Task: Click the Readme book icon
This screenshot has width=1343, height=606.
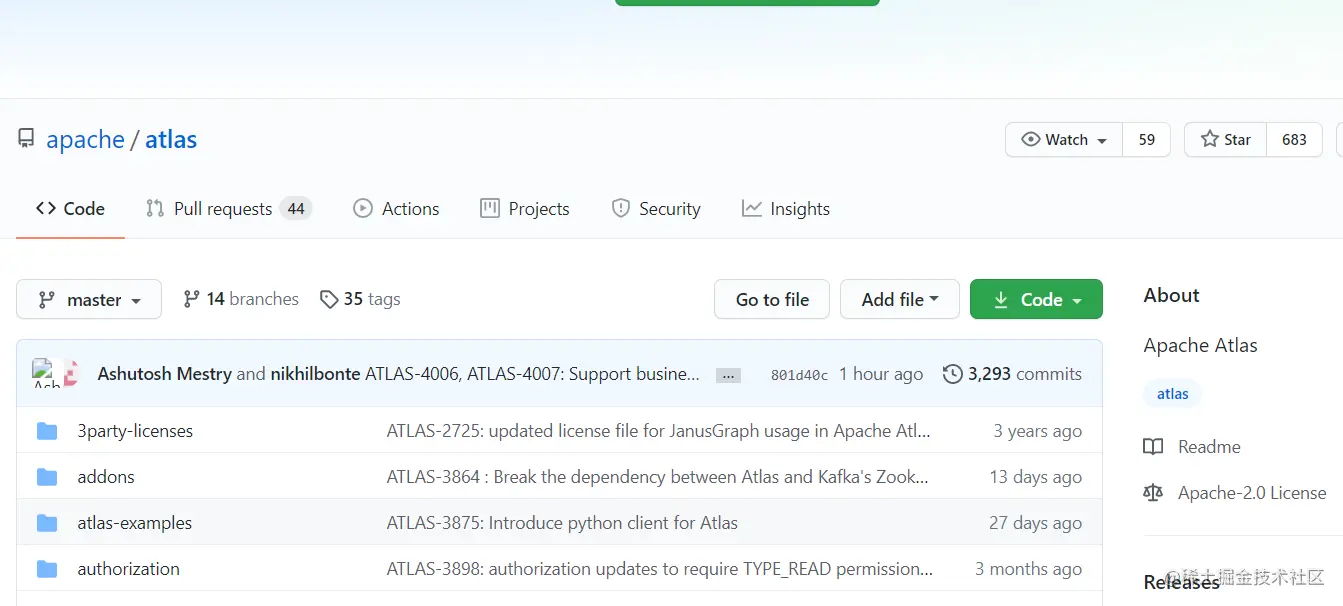Action: coord(1153,447)
